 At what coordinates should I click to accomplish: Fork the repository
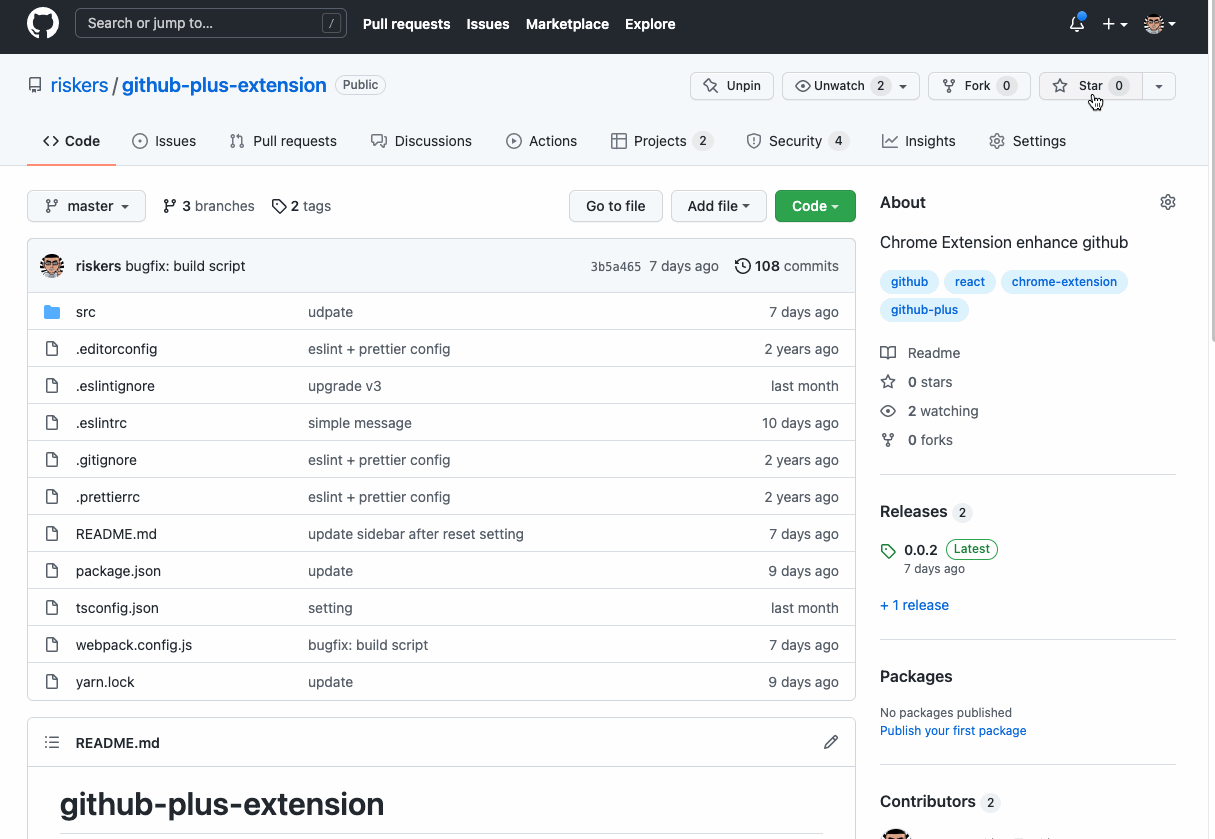tap(979, 86)
